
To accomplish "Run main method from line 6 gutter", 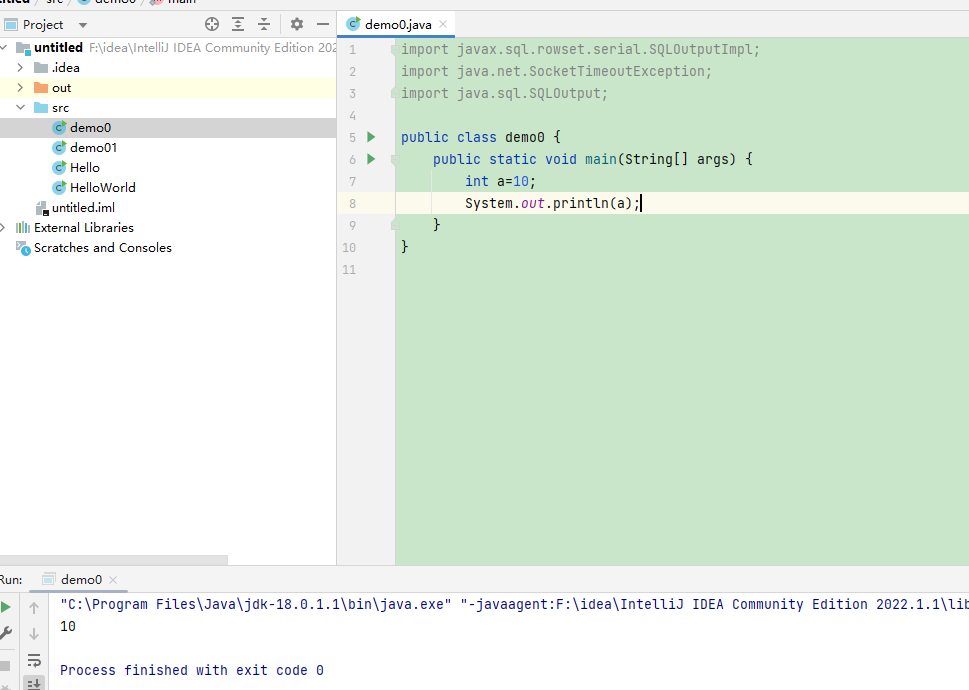I will (371, 159).
